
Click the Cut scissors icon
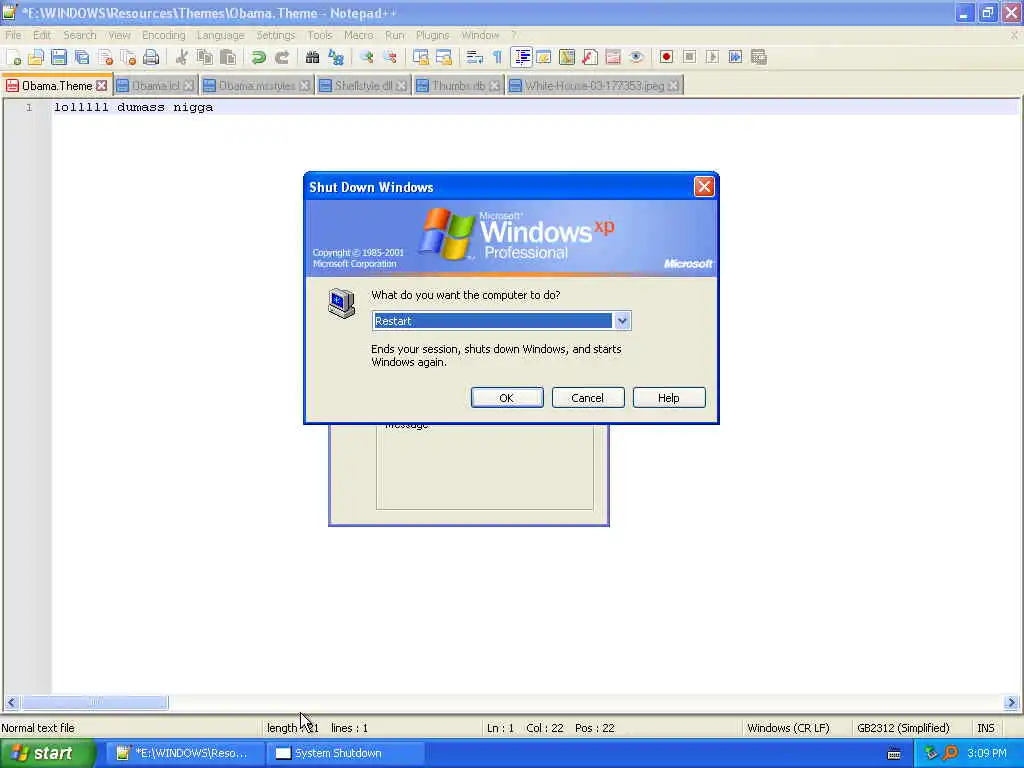[x=182, y=57]
